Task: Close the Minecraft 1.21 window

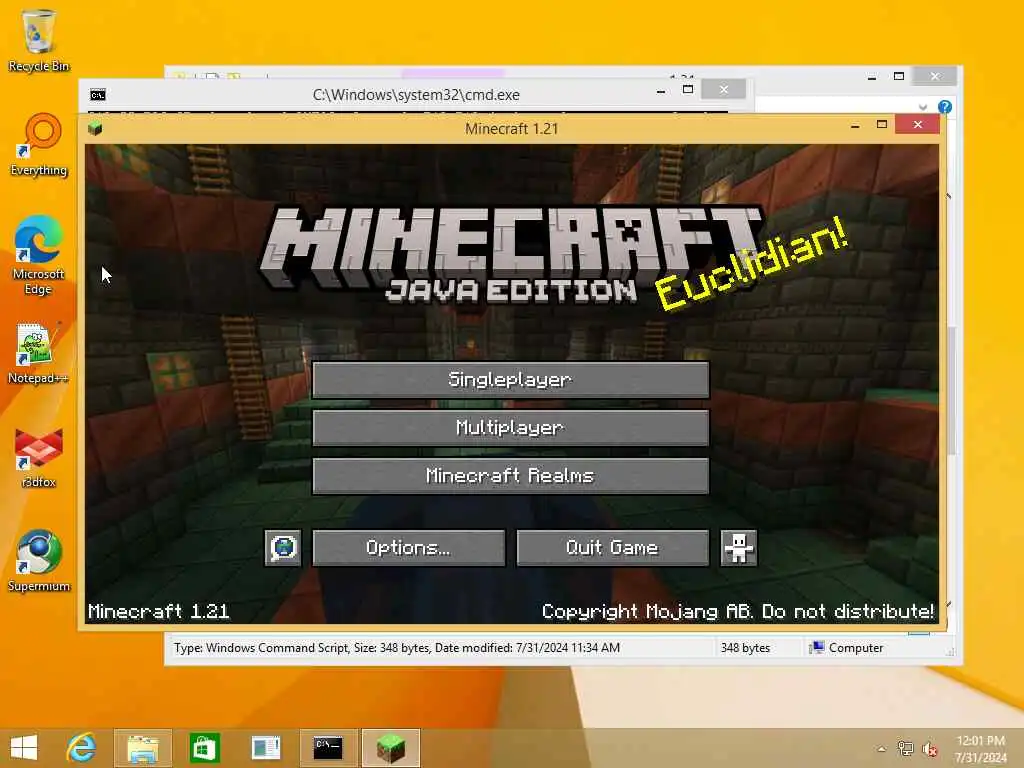Action: tap(918, 124)
